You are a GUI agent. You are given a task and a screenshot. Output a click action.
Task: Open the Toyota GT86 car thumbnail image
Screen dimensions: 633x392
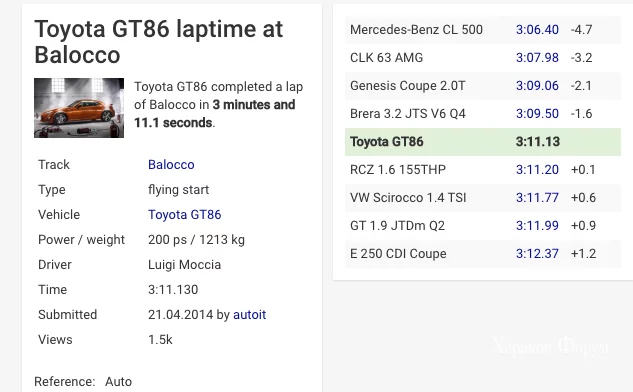(x=79, y=108)
